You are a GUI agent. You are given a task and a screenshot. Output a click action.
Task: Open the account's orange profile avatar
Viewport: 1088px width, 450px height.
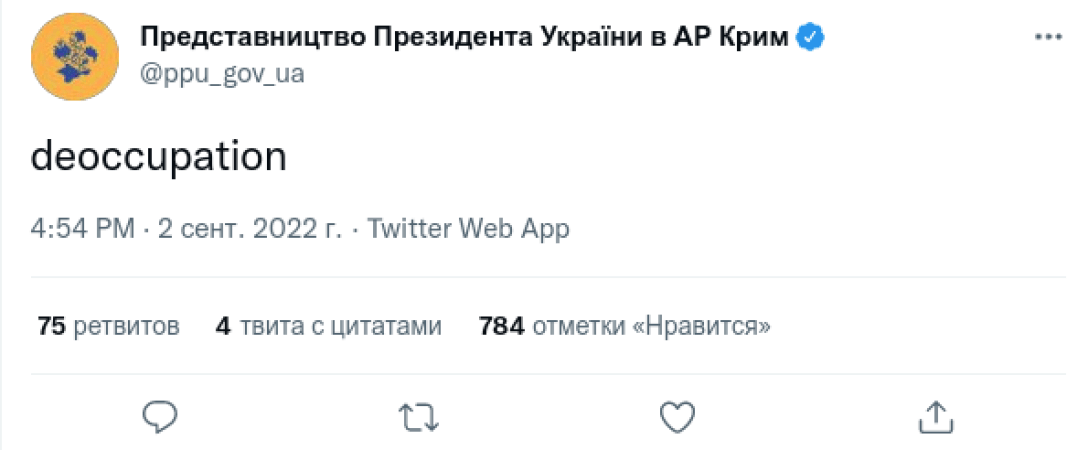73,56
